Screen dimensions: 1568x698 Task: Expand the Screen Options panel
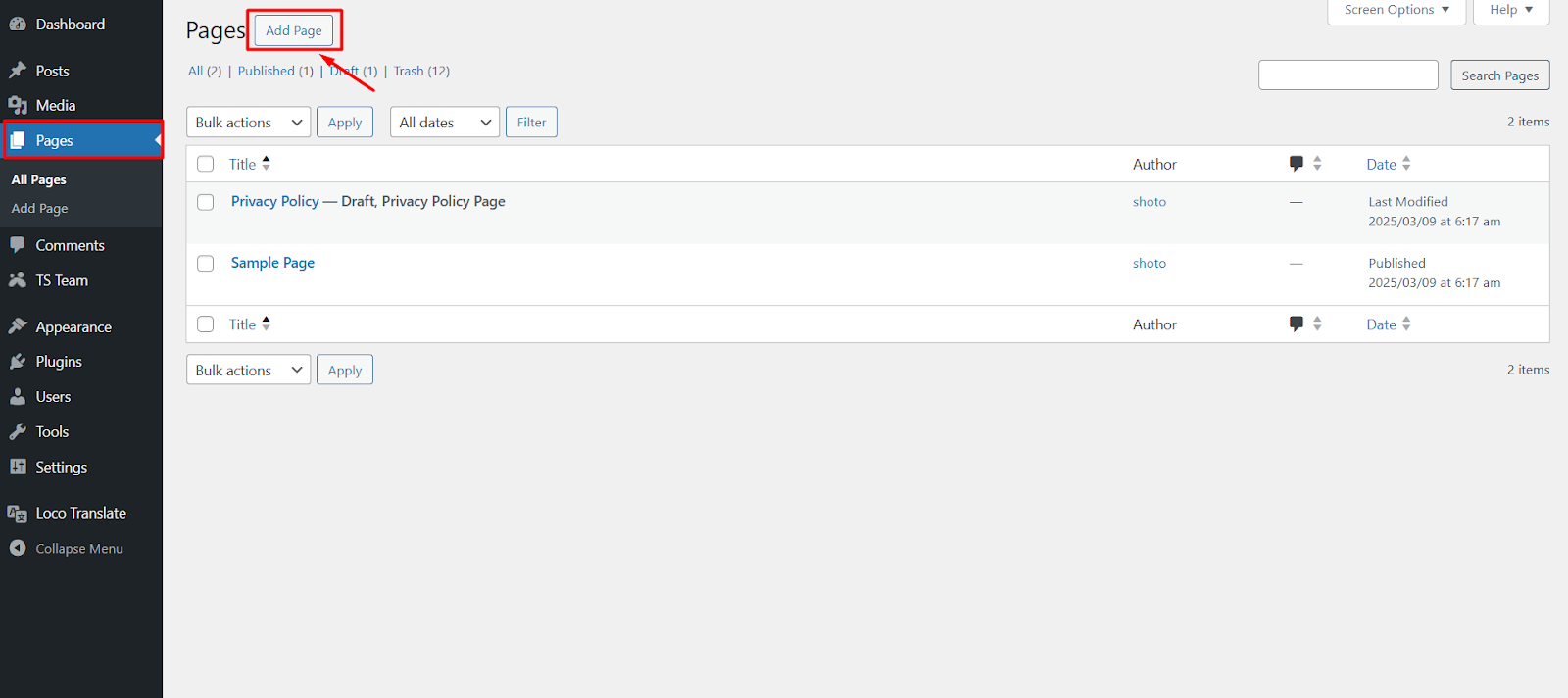(1396, 10)
